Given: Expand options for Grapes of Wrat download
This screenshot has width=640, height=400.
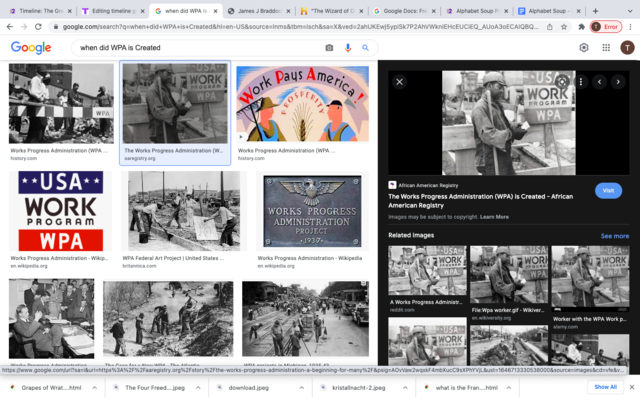Looking at the screenshot, I should pyautogui.click(x=94, y=387).
